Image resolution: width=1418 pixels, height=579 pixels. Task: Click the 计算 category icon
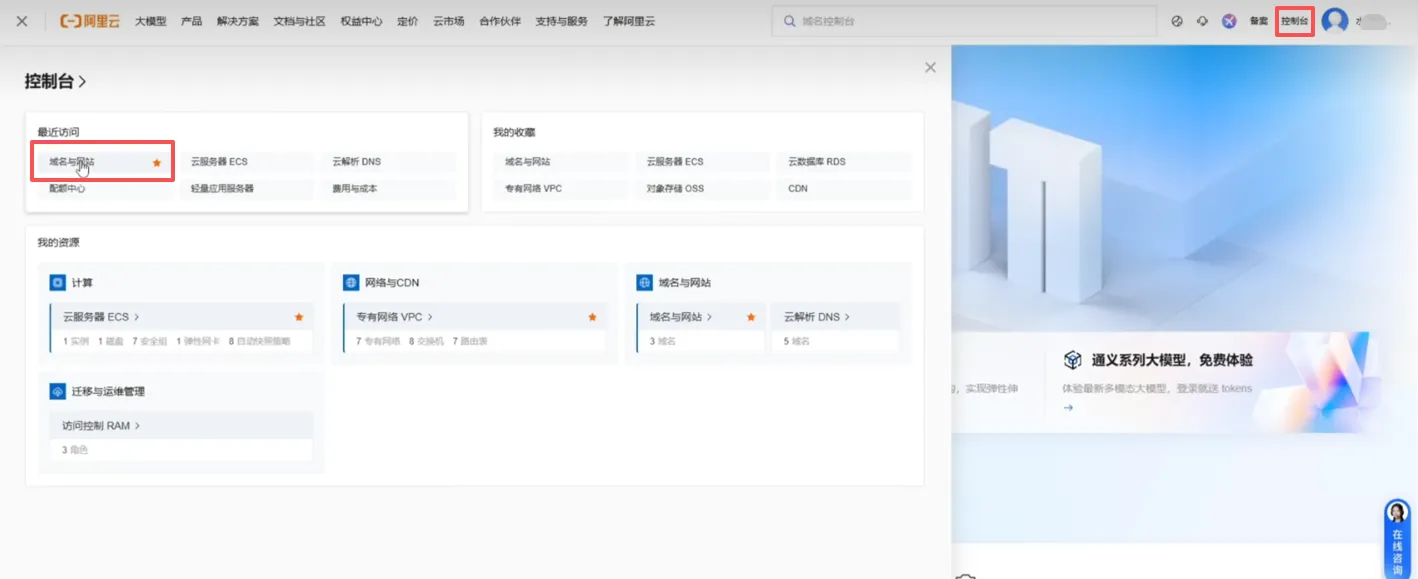(58, 283)
